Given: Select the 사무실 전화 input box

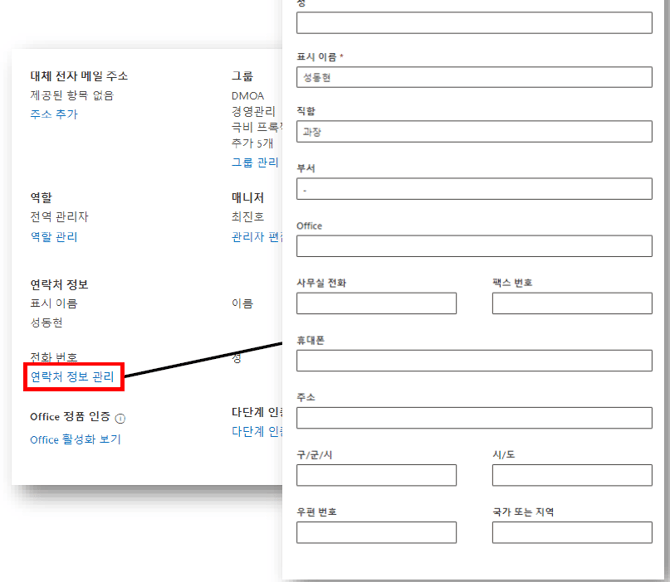Looking at the screenshot, I should tap(376, 303).
